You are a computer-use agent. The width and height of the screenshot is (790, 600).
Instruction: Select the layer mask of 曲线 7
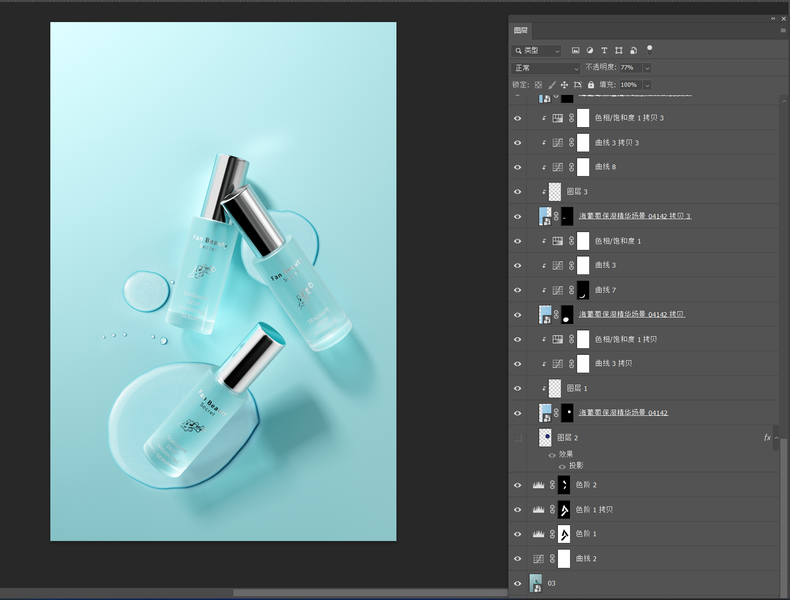tap(582, 290)
